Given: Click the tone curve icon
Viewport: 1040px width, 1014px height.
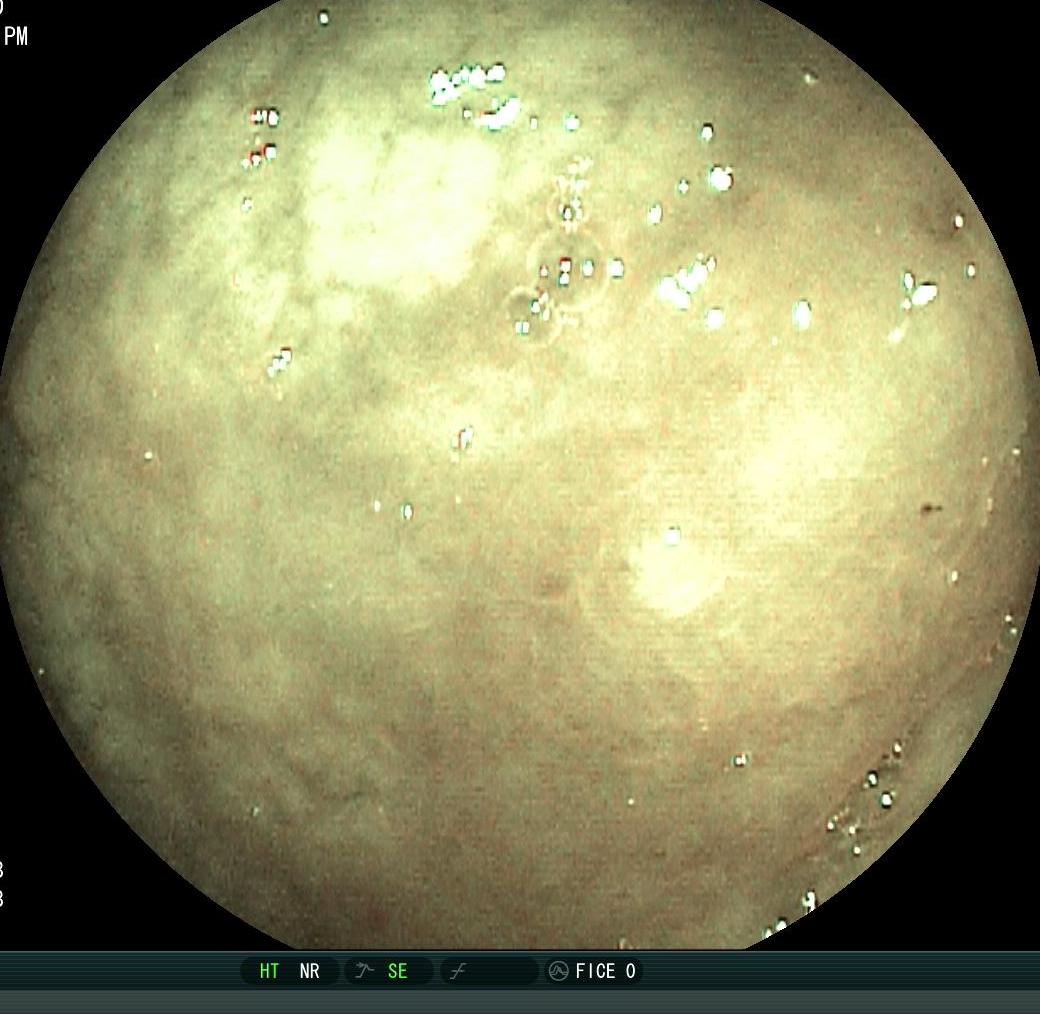Looking at the screenshot, I should click(x=458, y=972).
